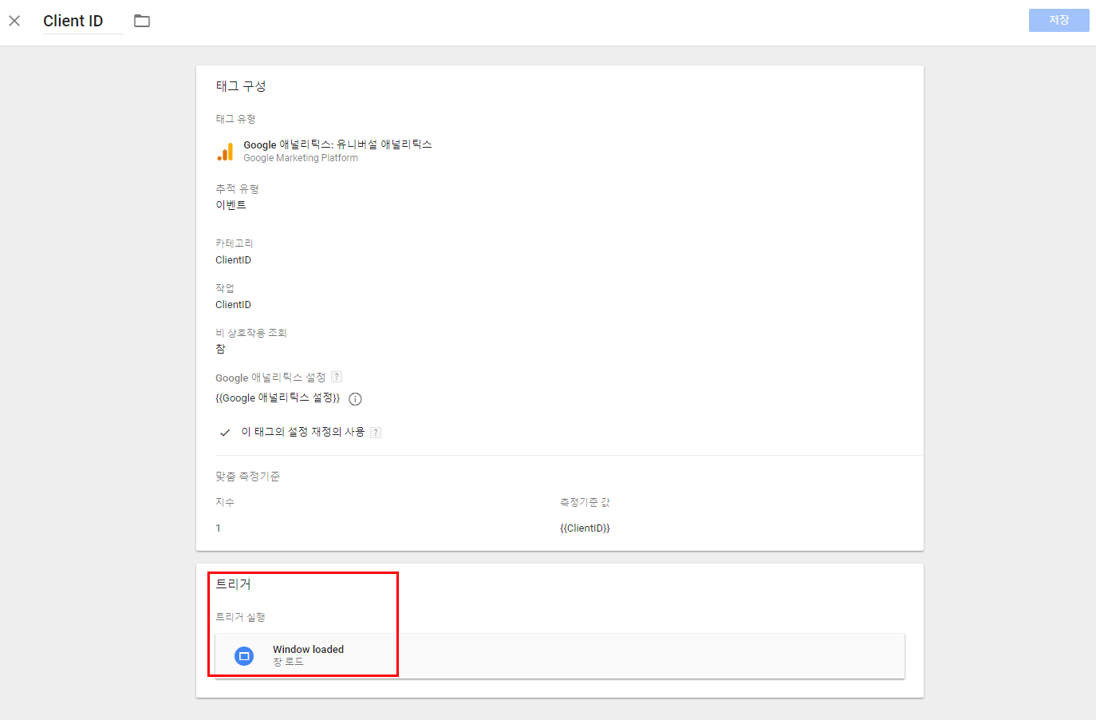This screenshot has height=720, width=1096.
Task: Open the folder icon next to tag name
Action: point(142,21)
